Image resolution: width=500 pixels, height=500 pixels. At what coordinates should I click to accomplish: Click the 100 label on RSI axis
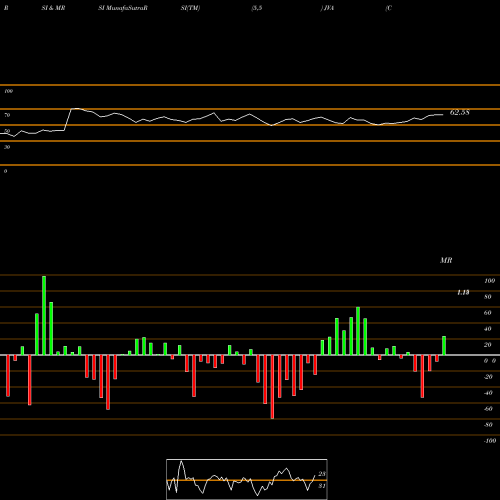click(8, 91)
